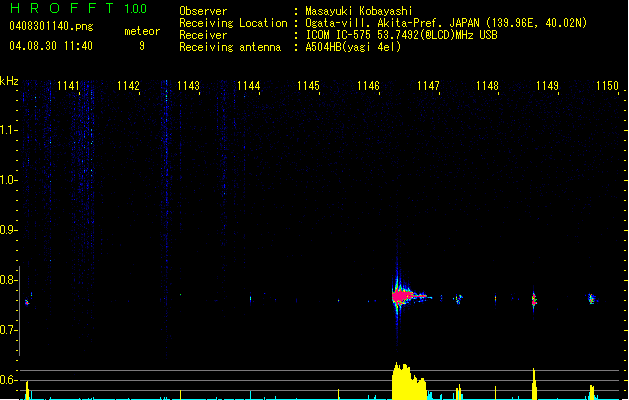This screenshot has height=400, width=629.
Task: Click the 'Receiving antenna' field label
Action: 230,47
